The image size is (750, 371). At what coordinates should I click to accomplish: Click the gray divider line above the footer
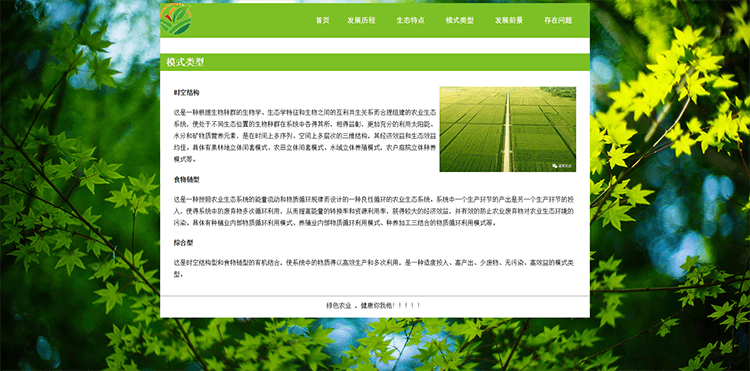[375, 296]
